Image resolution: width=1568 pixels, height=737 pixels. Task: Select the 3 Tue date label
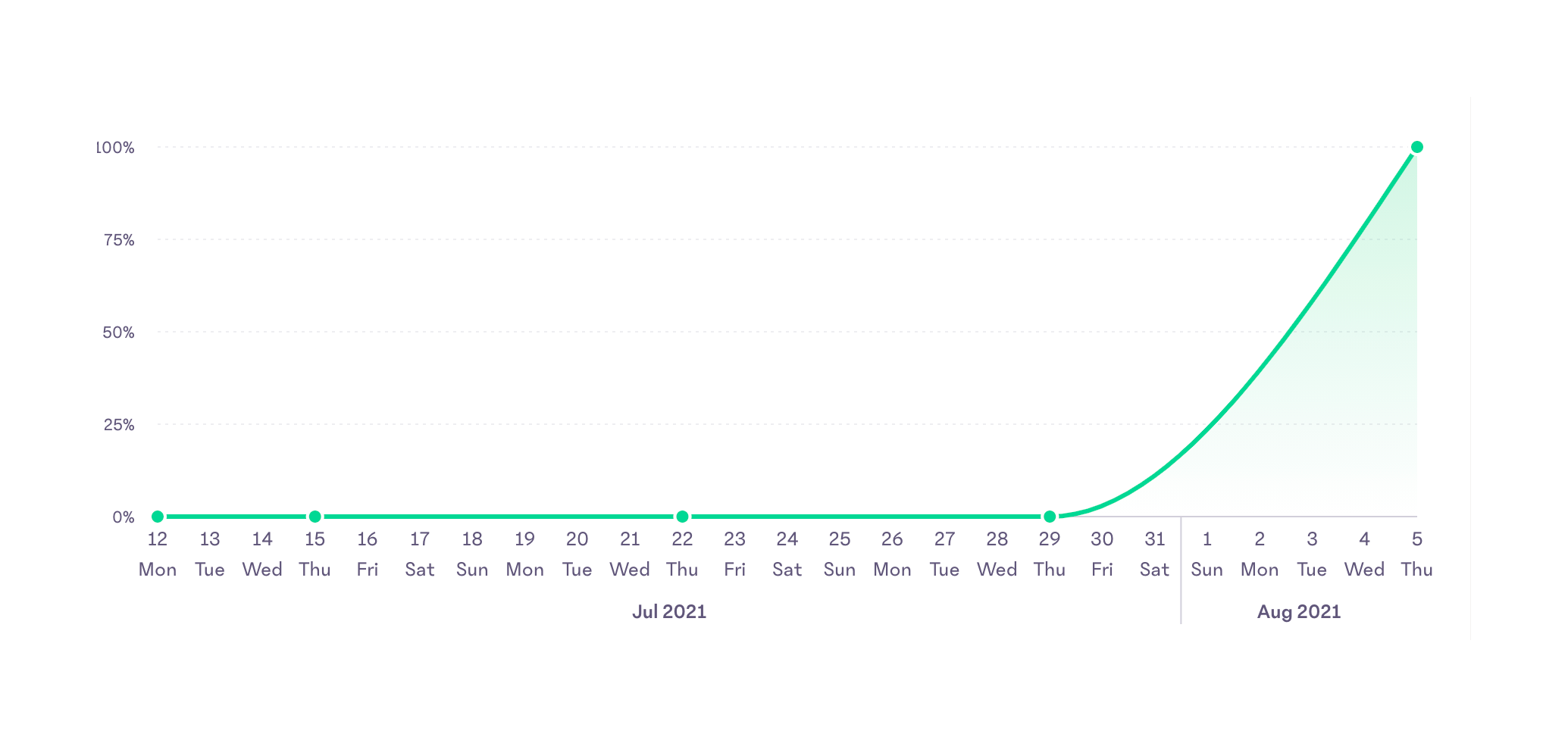coord(1312,554)
